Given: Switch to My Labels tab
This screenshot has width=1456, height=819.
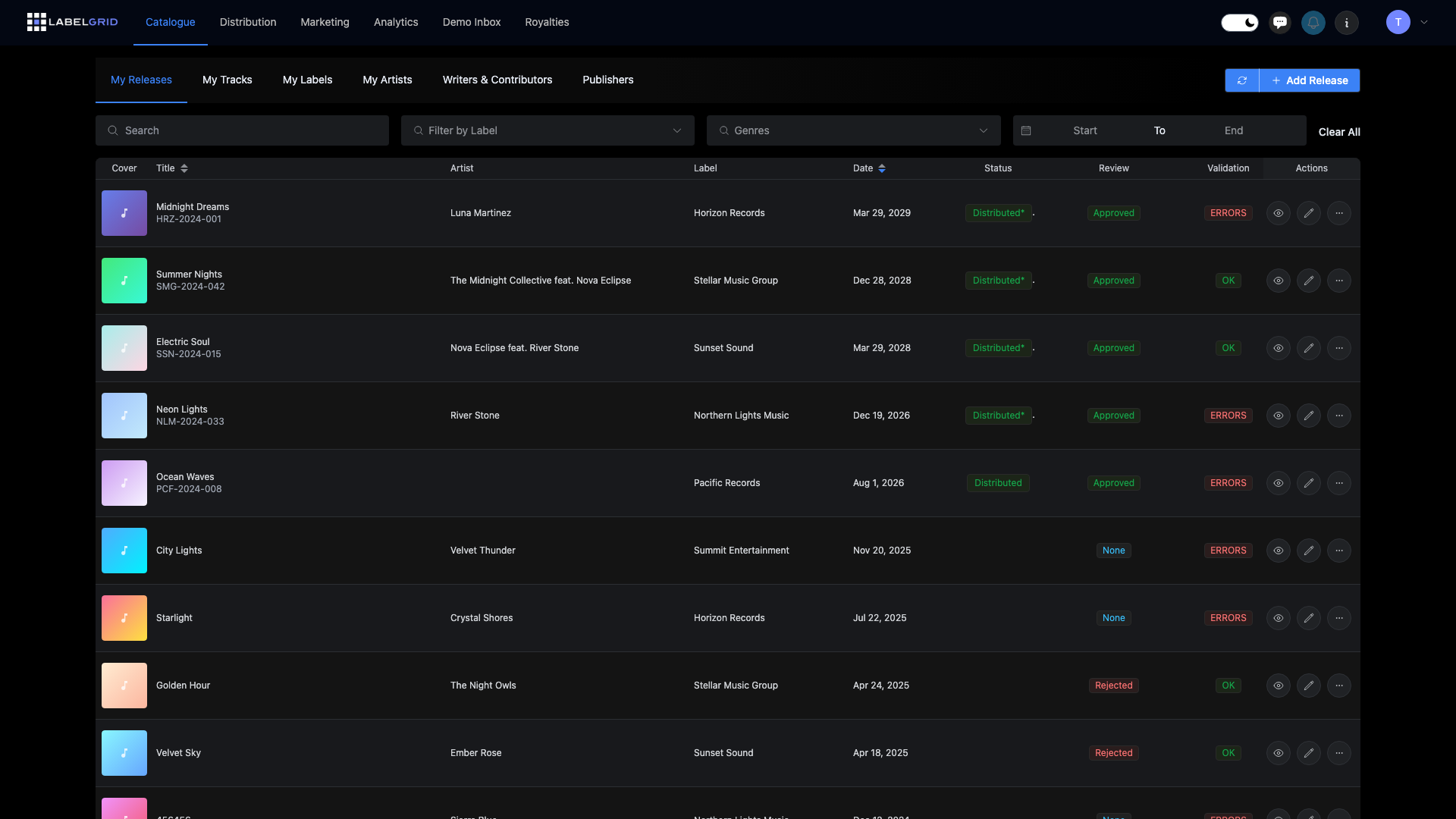Looking at the screenshot, I should pyautogui.click(x=307, y=80).
